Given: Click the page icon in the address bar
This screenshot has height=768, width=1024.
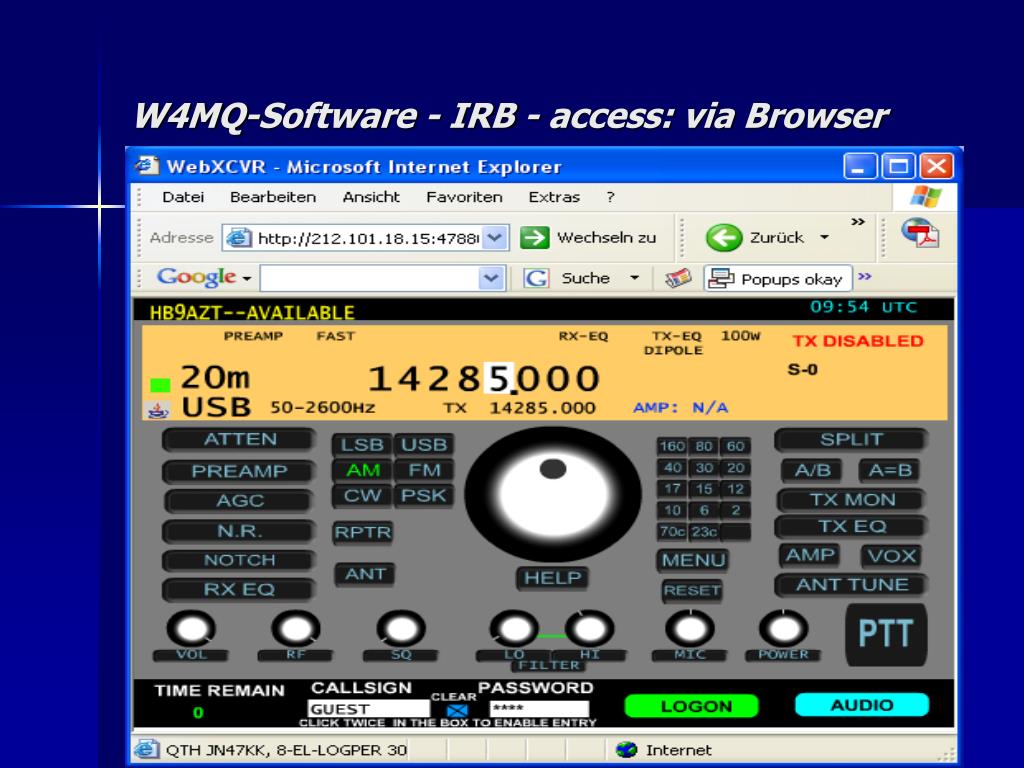Looking at the screenshot, I should pyautogui.click(x=239, y=238).
